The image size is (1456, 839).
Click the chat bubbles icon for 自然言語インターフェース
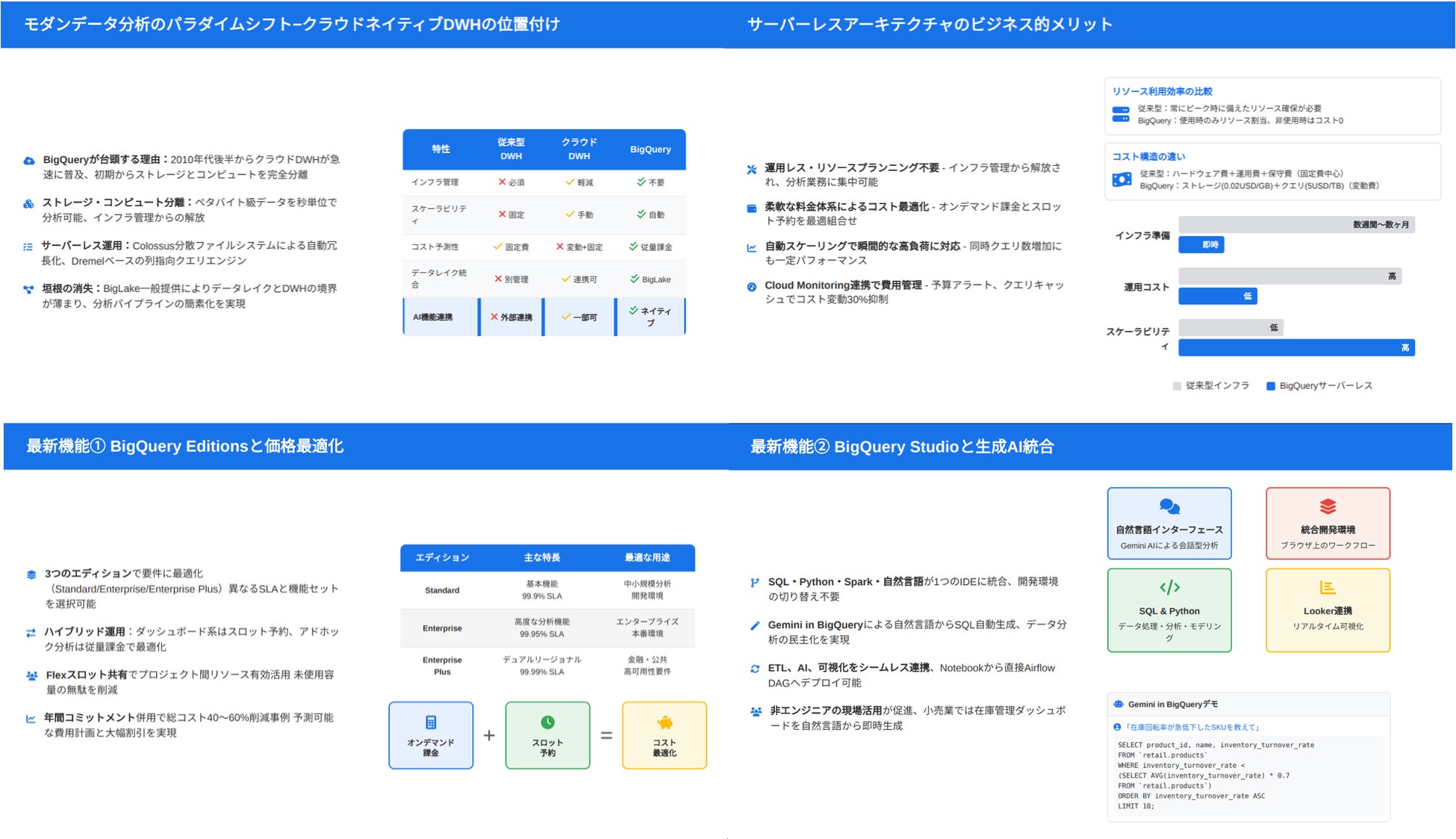pyautogui.click(x=1169, y=507)
